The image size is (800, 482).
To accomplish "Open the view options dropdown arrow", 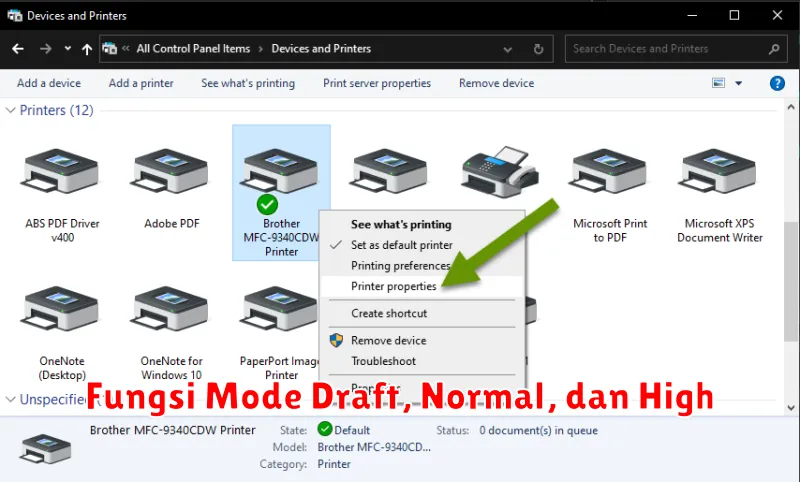I will (738, 83).
